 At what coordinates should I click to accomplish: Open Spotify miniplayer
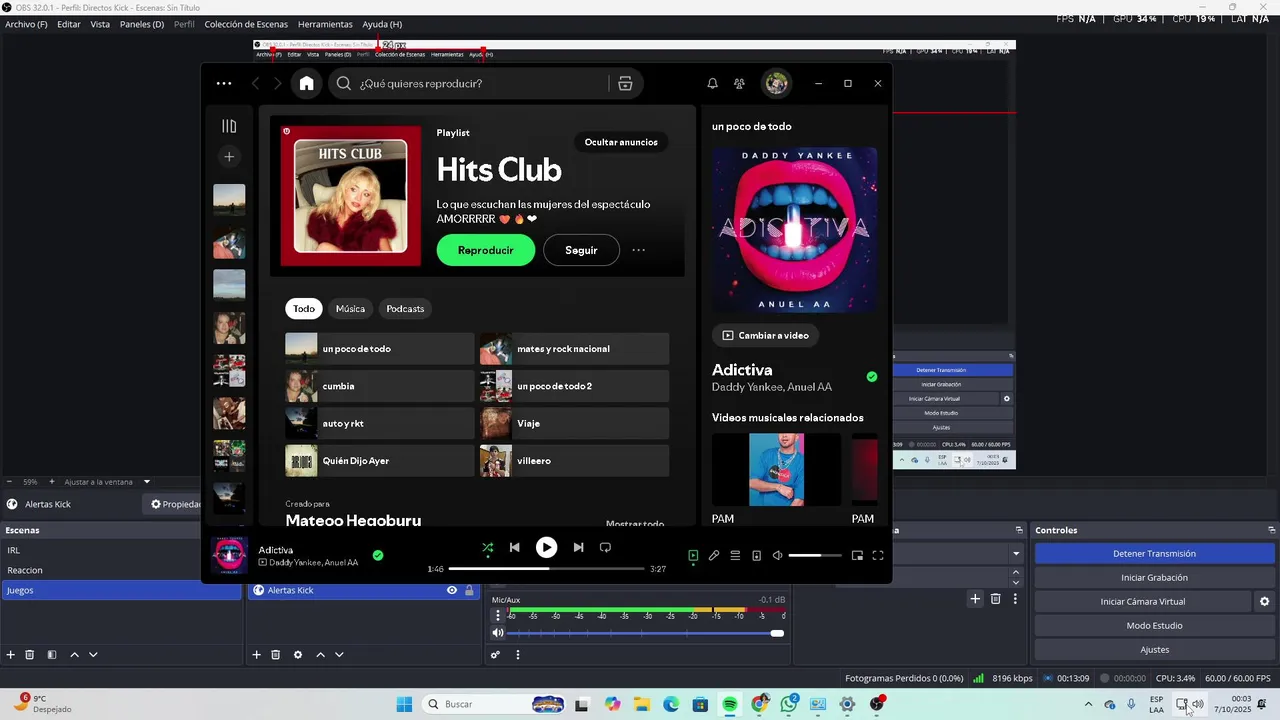click(857, 555)
